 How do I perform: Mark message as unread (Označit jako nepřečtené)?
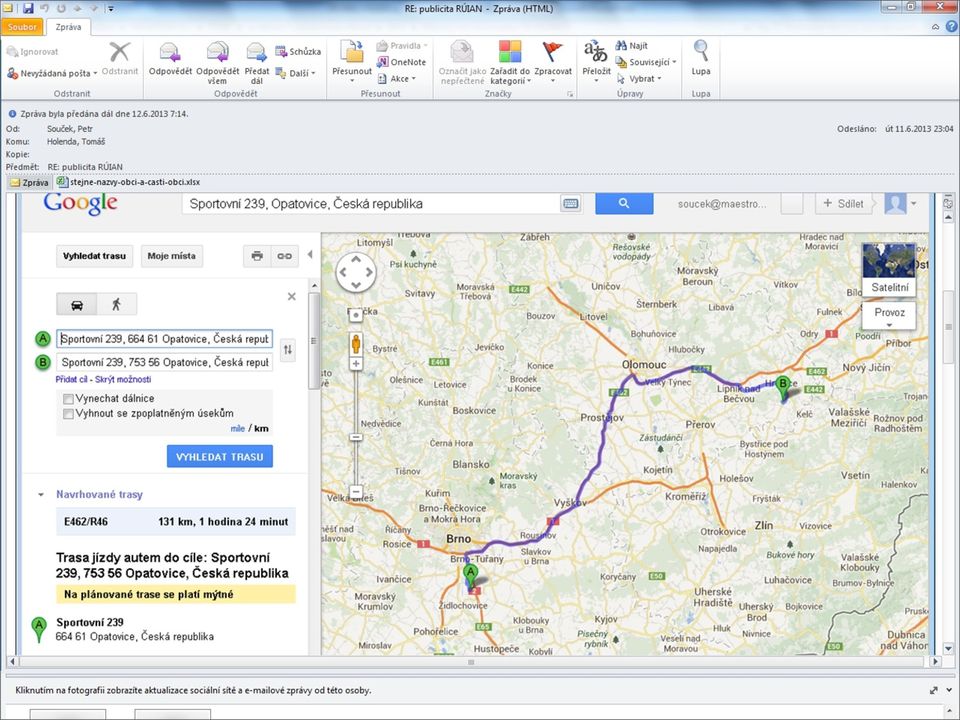(462, 62)
